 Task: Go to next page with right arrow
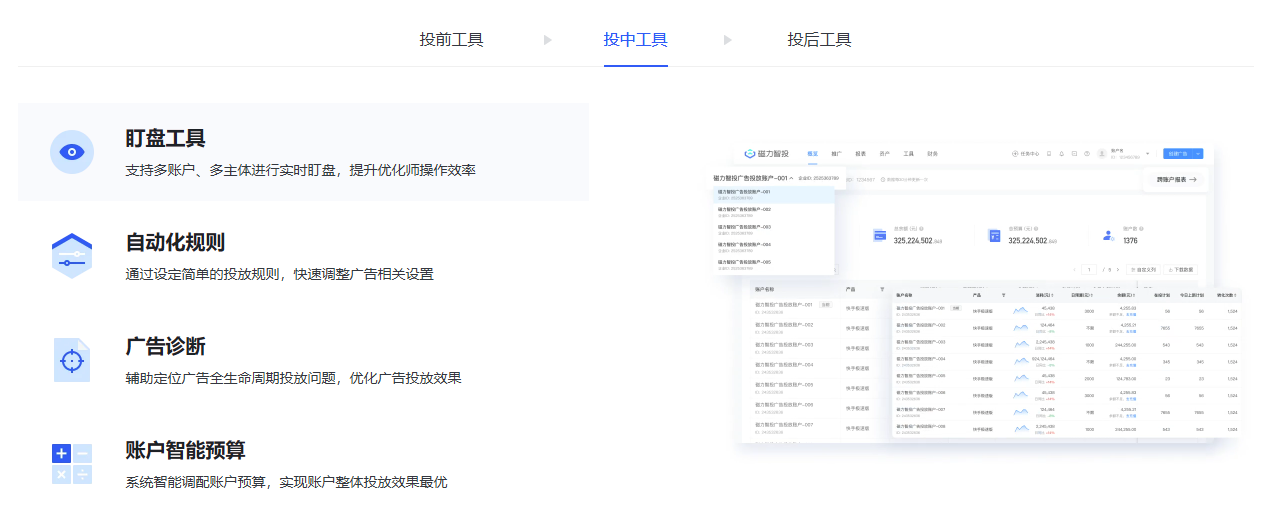(1118, 270)
